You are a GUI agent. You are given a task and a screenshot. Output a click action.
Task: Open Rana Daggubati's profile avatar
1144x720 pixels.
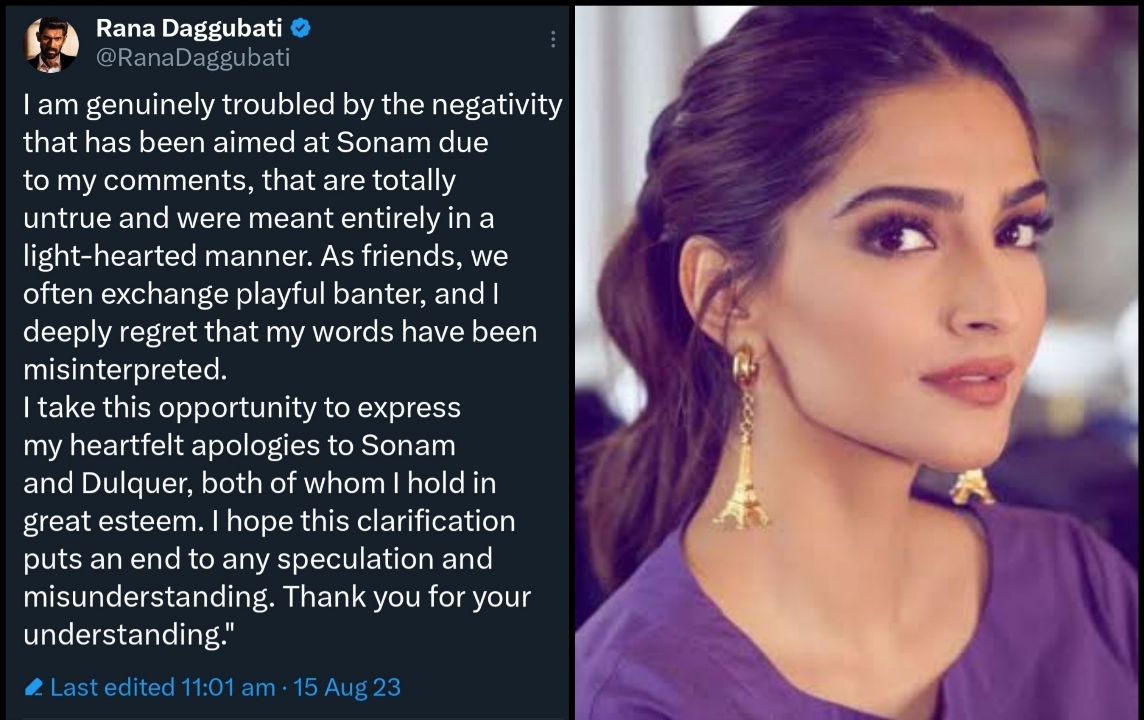52,45
